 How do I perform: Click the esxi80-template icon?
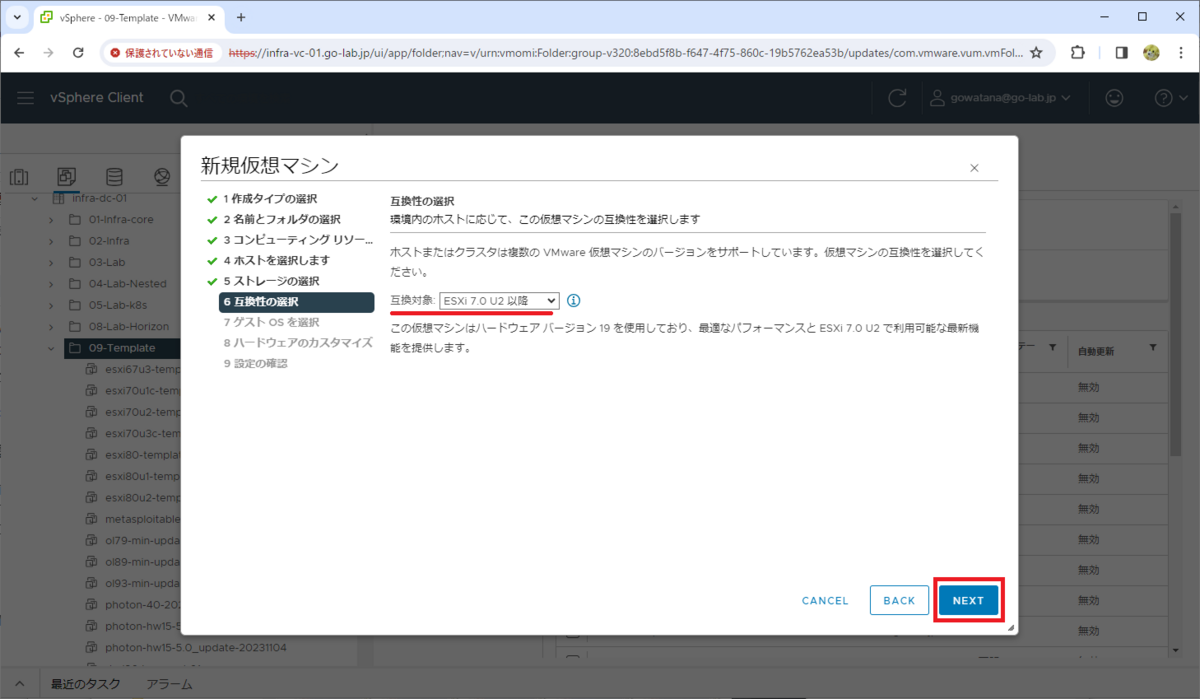click(92, 456)
